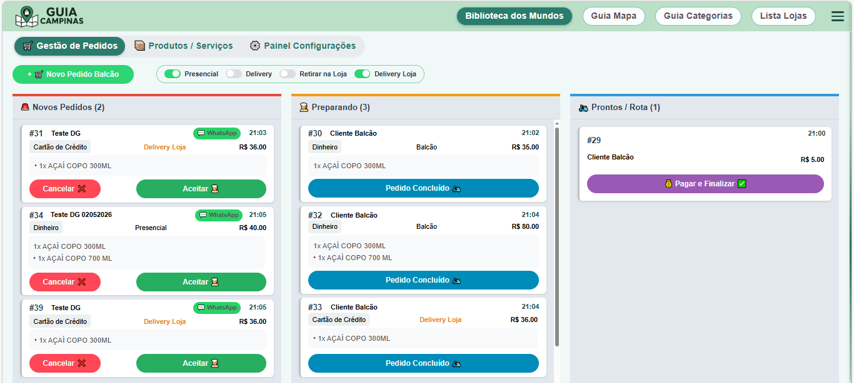Click the R$ 35.00 total

tap(525, 147)
